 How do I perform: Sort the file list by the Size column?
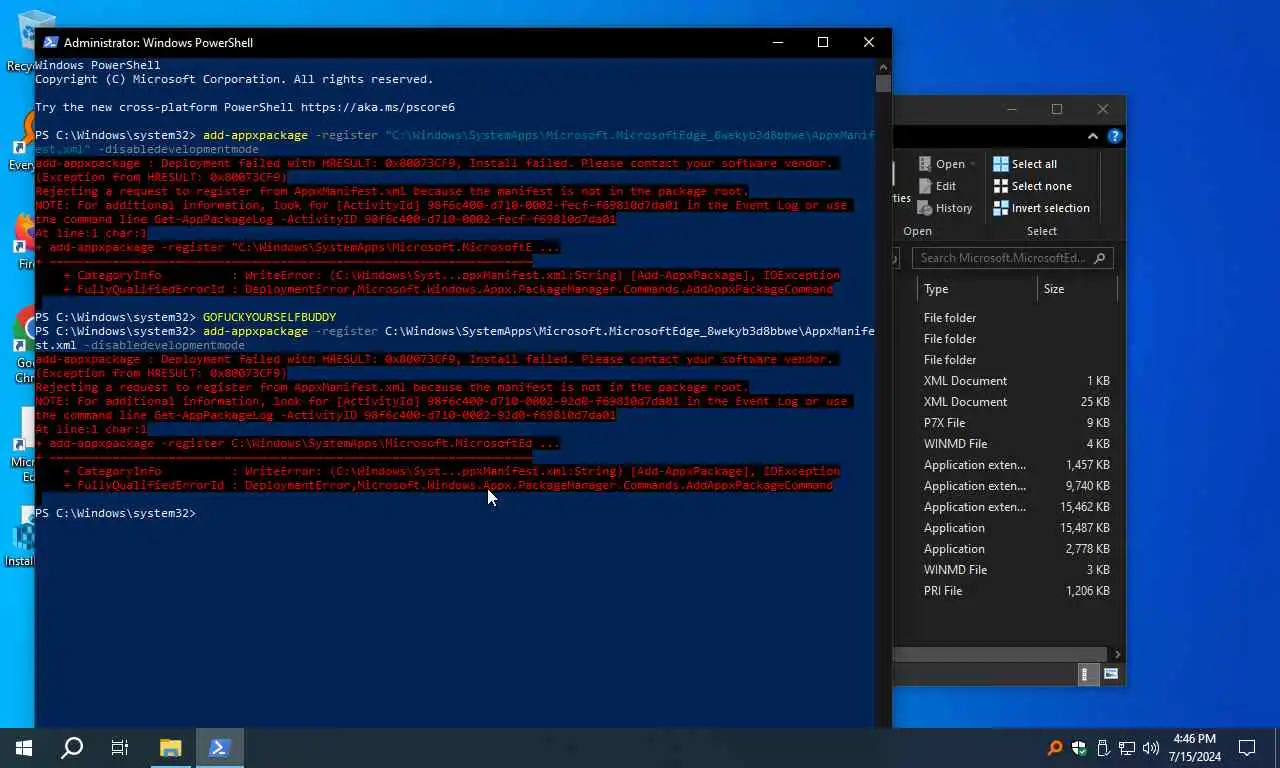1076,289
